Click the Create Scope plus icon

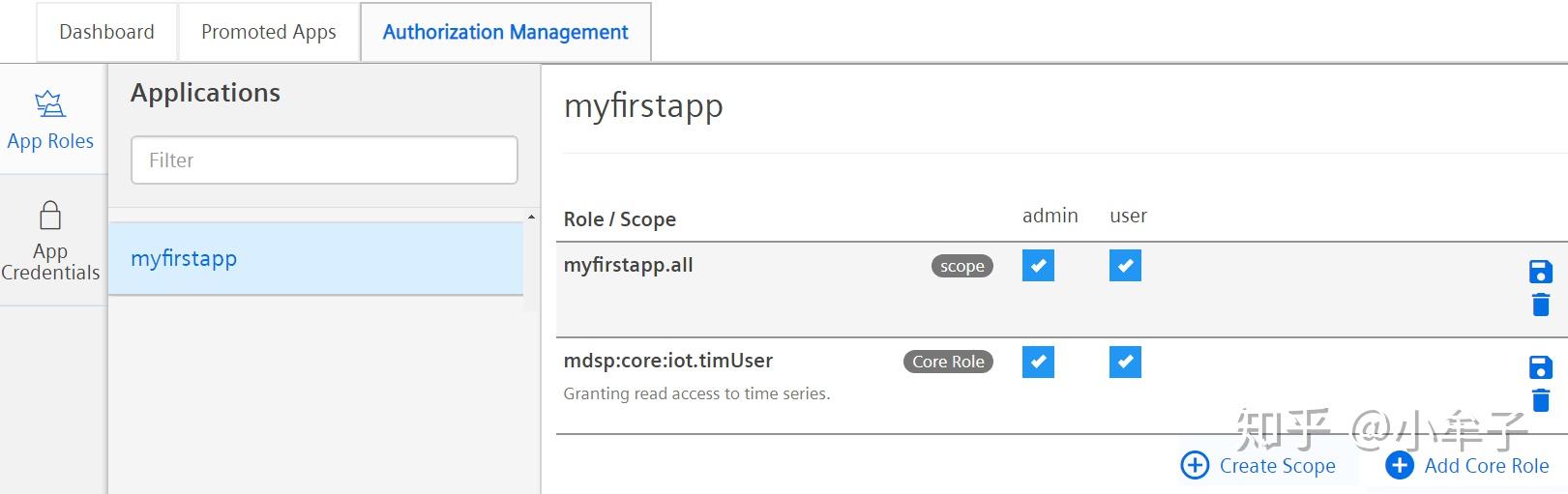pyautogui.click(x=1195, y=465)
